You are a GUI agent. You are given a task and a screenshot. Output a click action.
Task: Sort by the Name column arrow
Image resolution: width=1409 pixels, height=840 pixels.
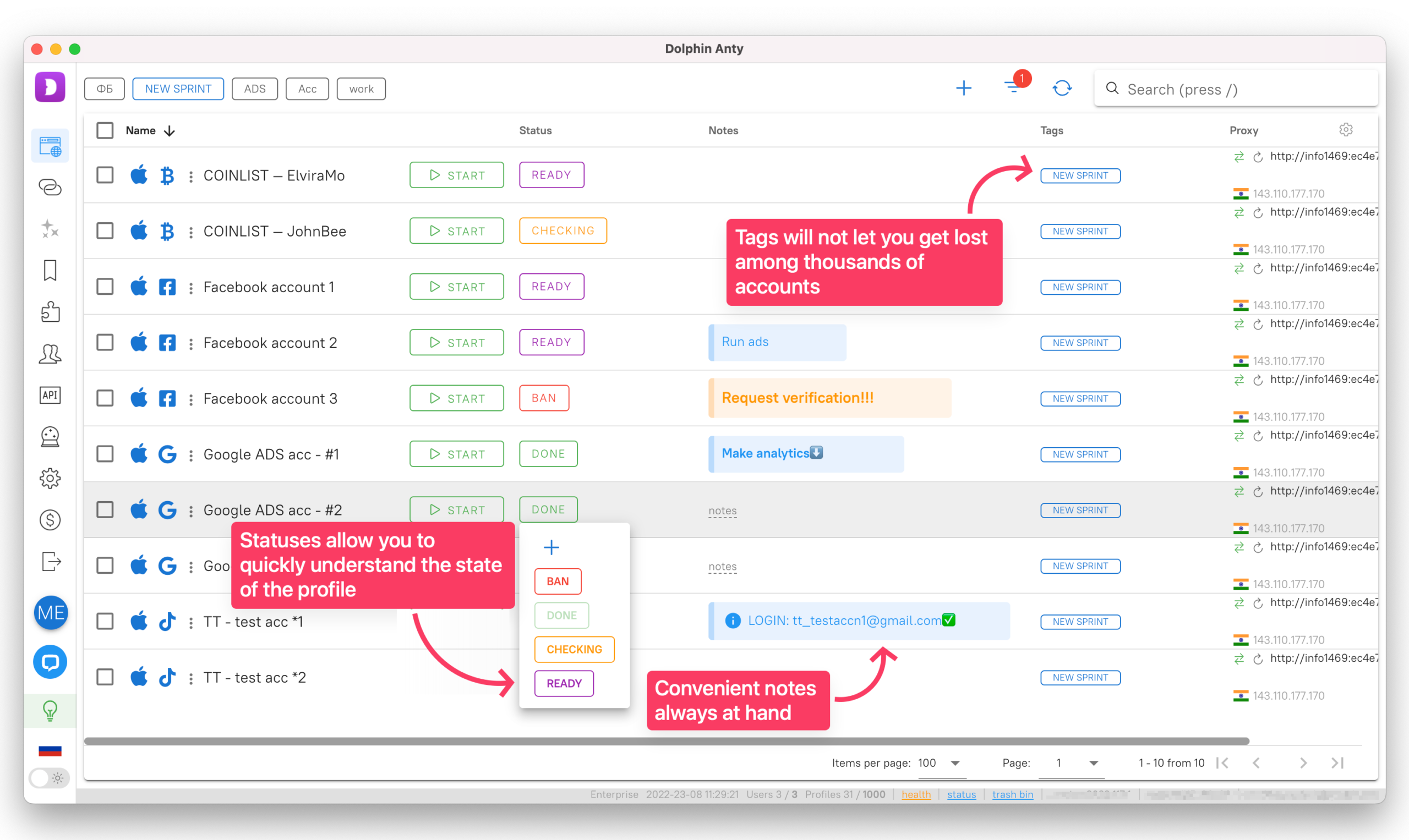pyautogui.click(x=170, y=131)
